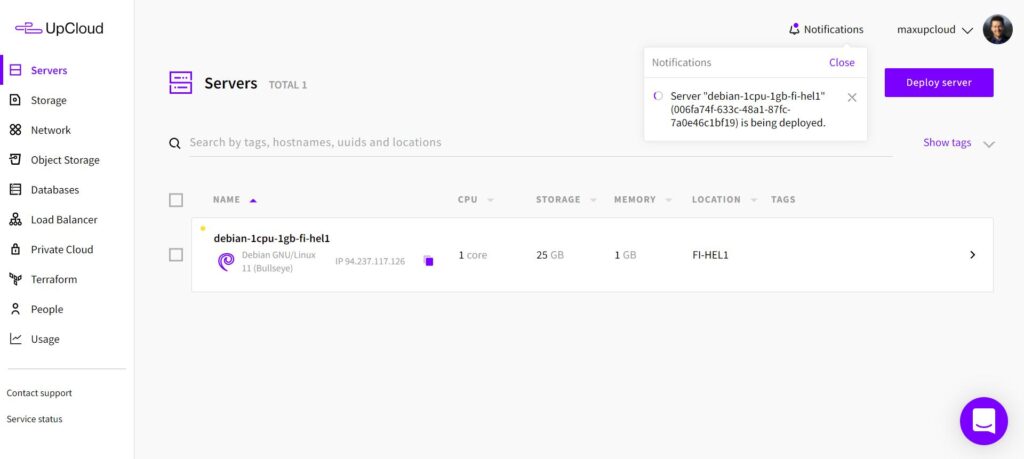Click the Debian OS icon

226,261
